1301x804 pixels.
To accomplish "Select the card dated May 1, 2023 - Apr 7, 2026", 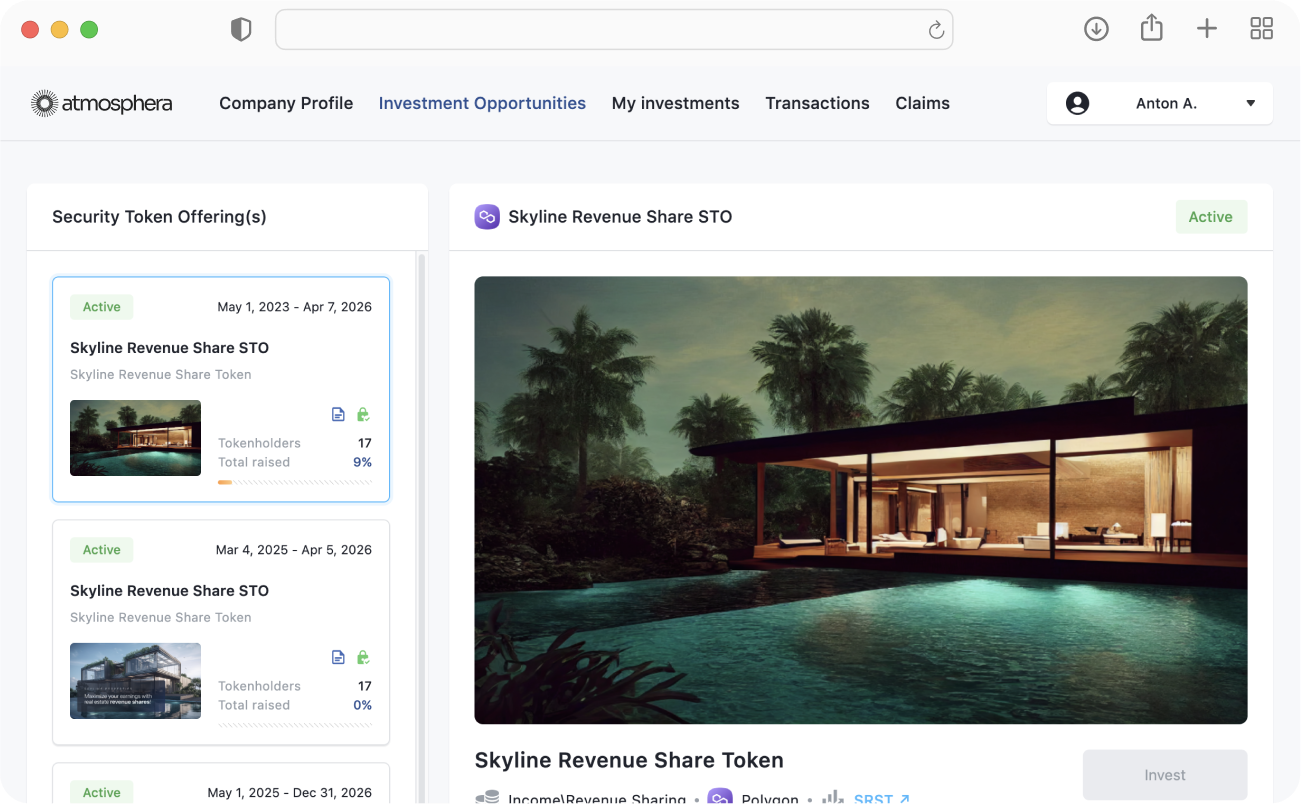I will point(221,389).
